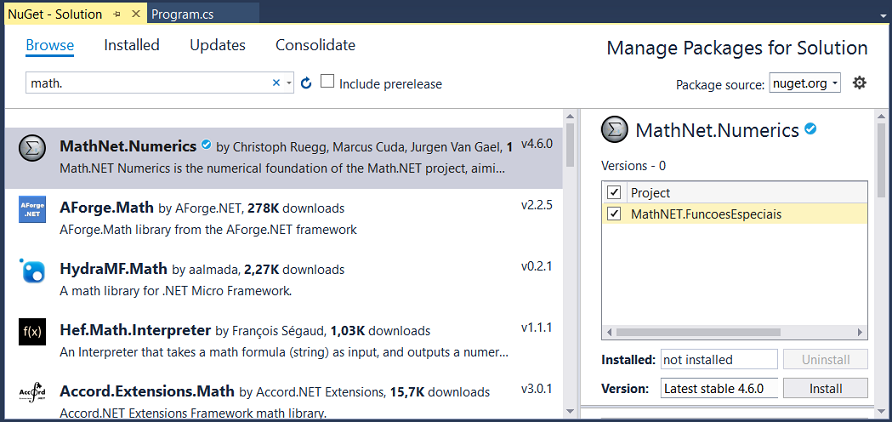Click the HydraMF.Math description text
The width and height of the screenshot is (892, 422).
176,291
